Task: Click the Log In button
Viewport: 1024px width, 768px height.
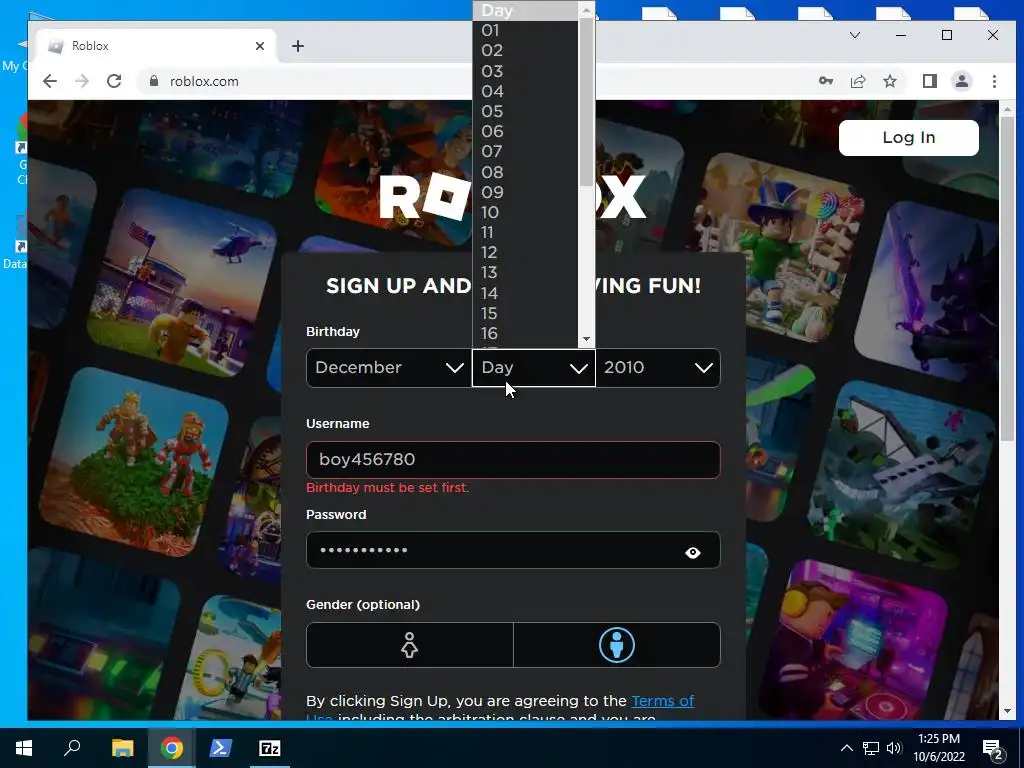Action: click(908, 138)
